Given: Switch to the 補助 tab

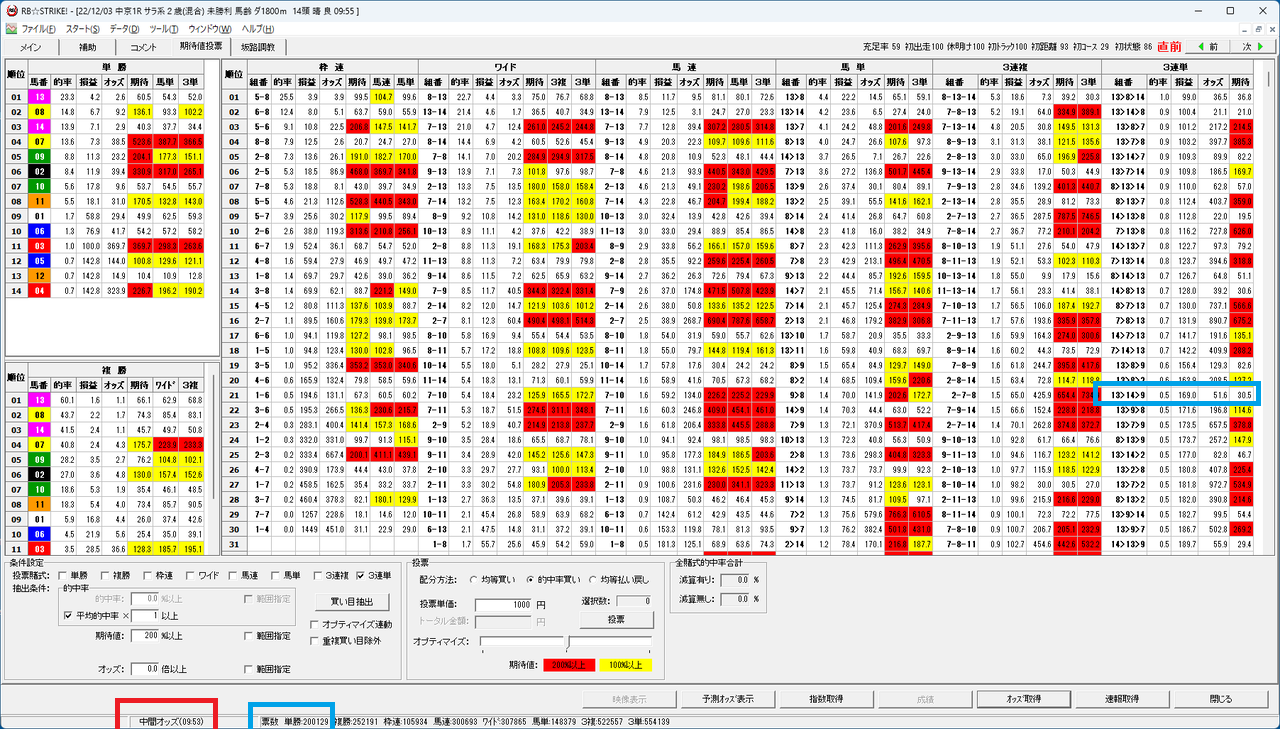Looking at the screenshot, I should (87, 47).
